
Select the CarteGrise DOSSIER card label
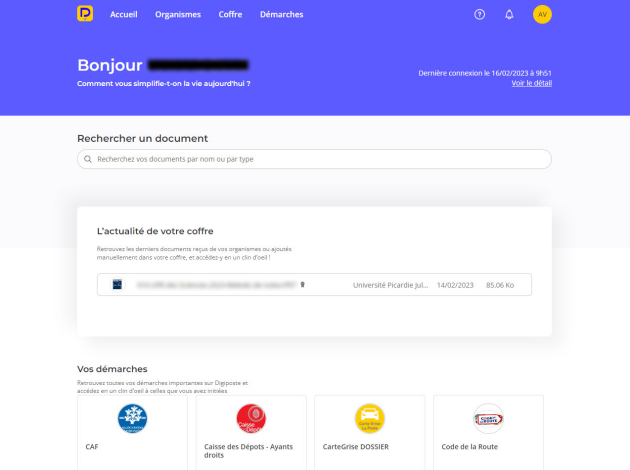[356, 447]
